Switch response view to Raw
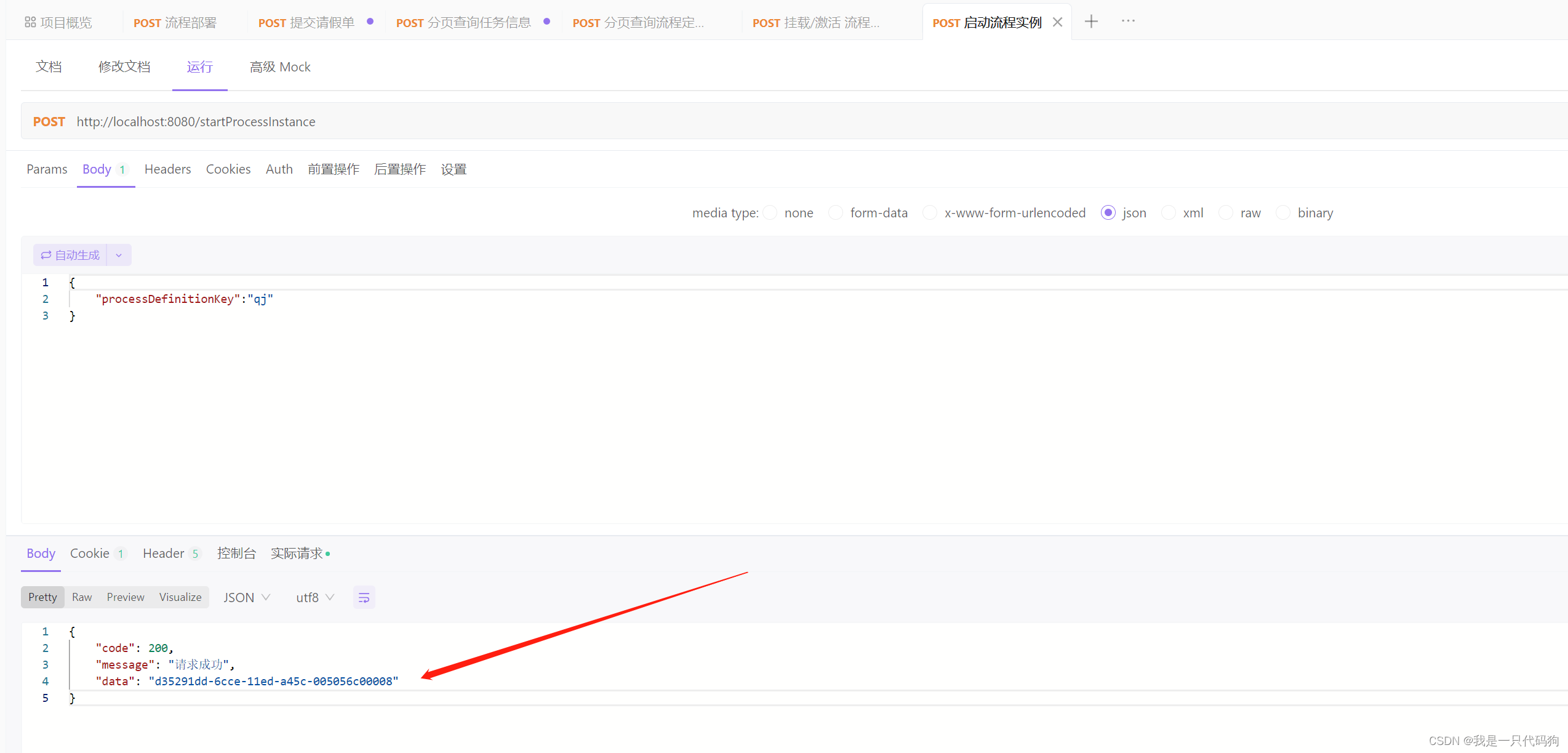The width and height of the screenshot is (1568, 753). coord(82,597)
